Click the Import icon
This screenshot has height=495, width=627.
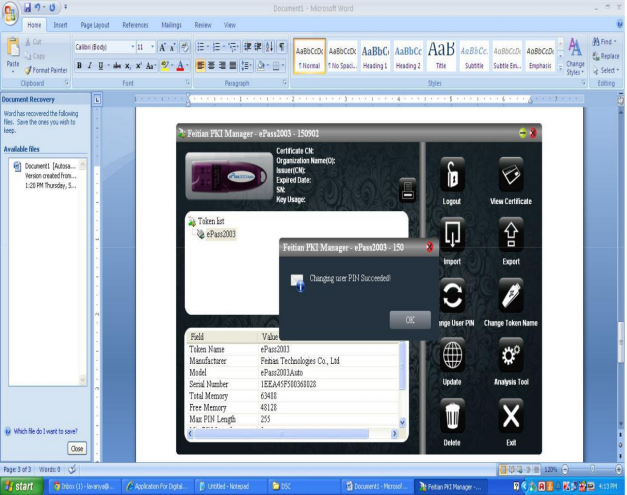452,235
